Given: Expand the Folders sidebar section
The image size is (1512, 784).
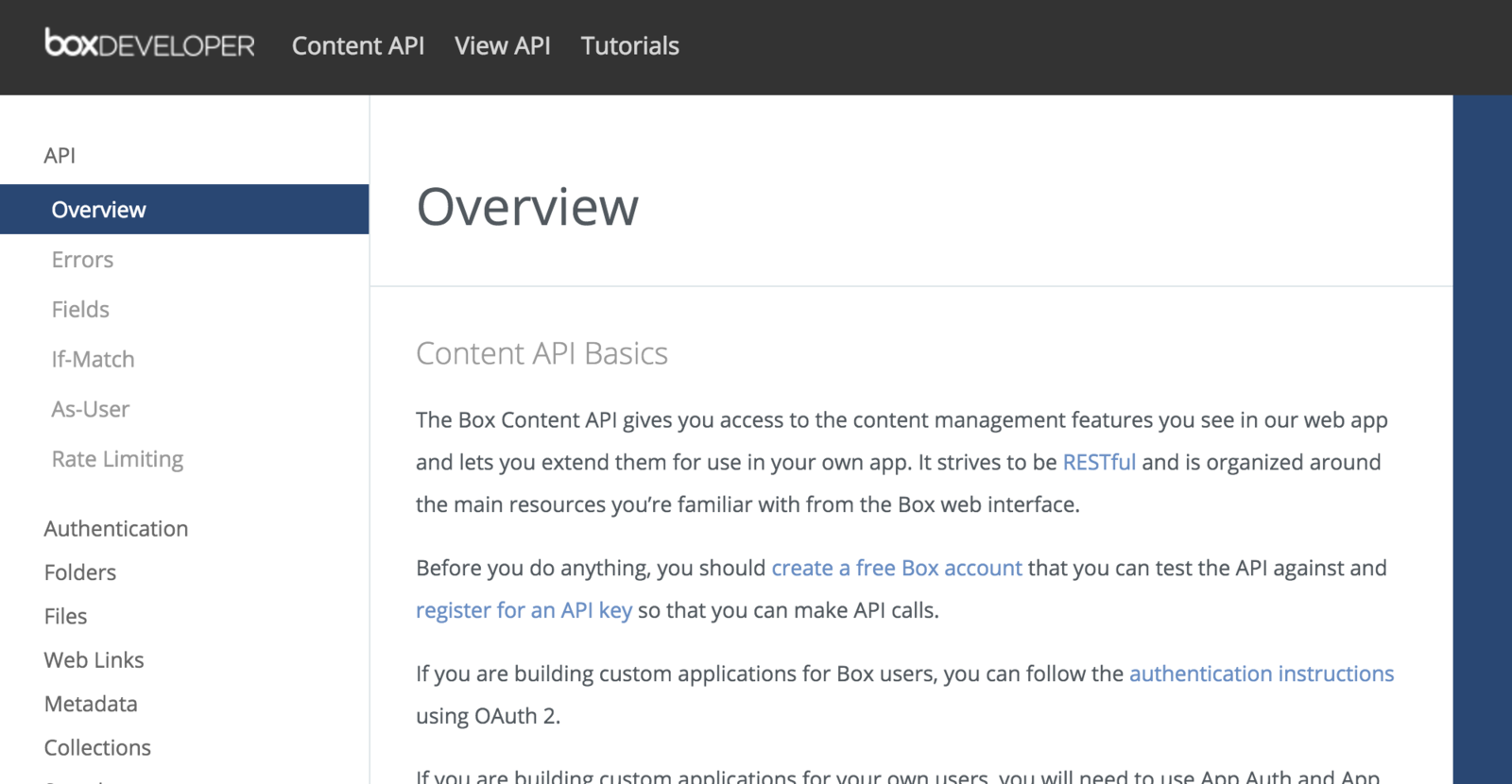Looking at the screenshot, I should pos(80,572).
